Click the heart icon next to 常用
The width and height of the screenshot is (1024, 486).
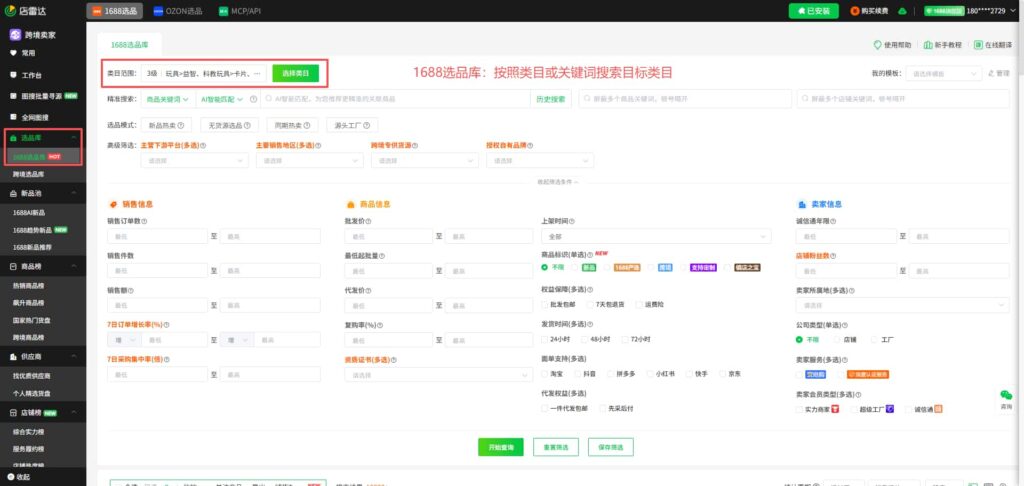coord(14,53)
